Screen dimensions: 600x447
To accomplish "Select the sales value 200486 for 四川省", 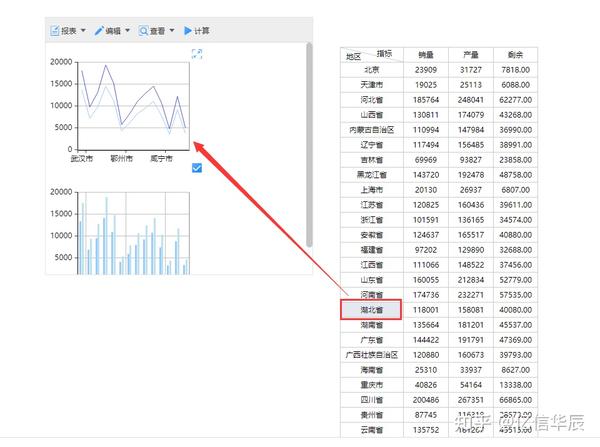I will (x=426, y=400).
